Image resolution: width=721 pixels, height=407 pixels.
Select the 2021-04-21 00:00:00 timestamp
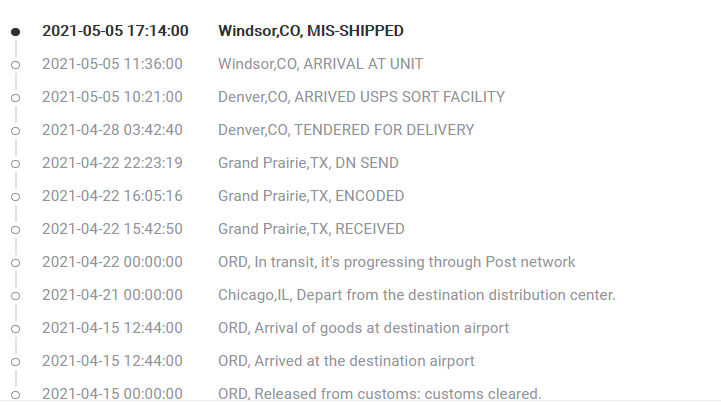(x=112, y=295)
